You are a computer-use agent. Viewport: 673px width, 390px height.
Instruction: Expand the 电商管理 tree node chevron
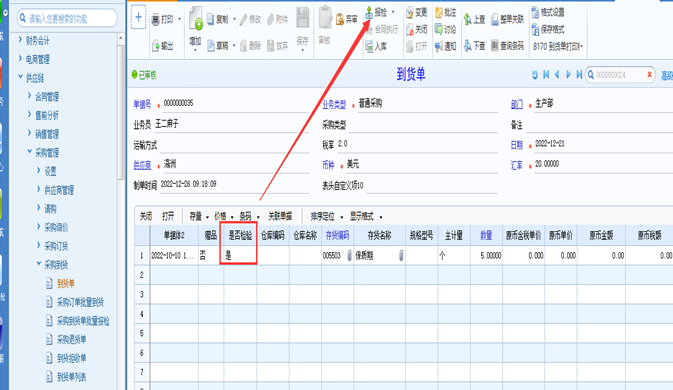click(x=20, y=59)
